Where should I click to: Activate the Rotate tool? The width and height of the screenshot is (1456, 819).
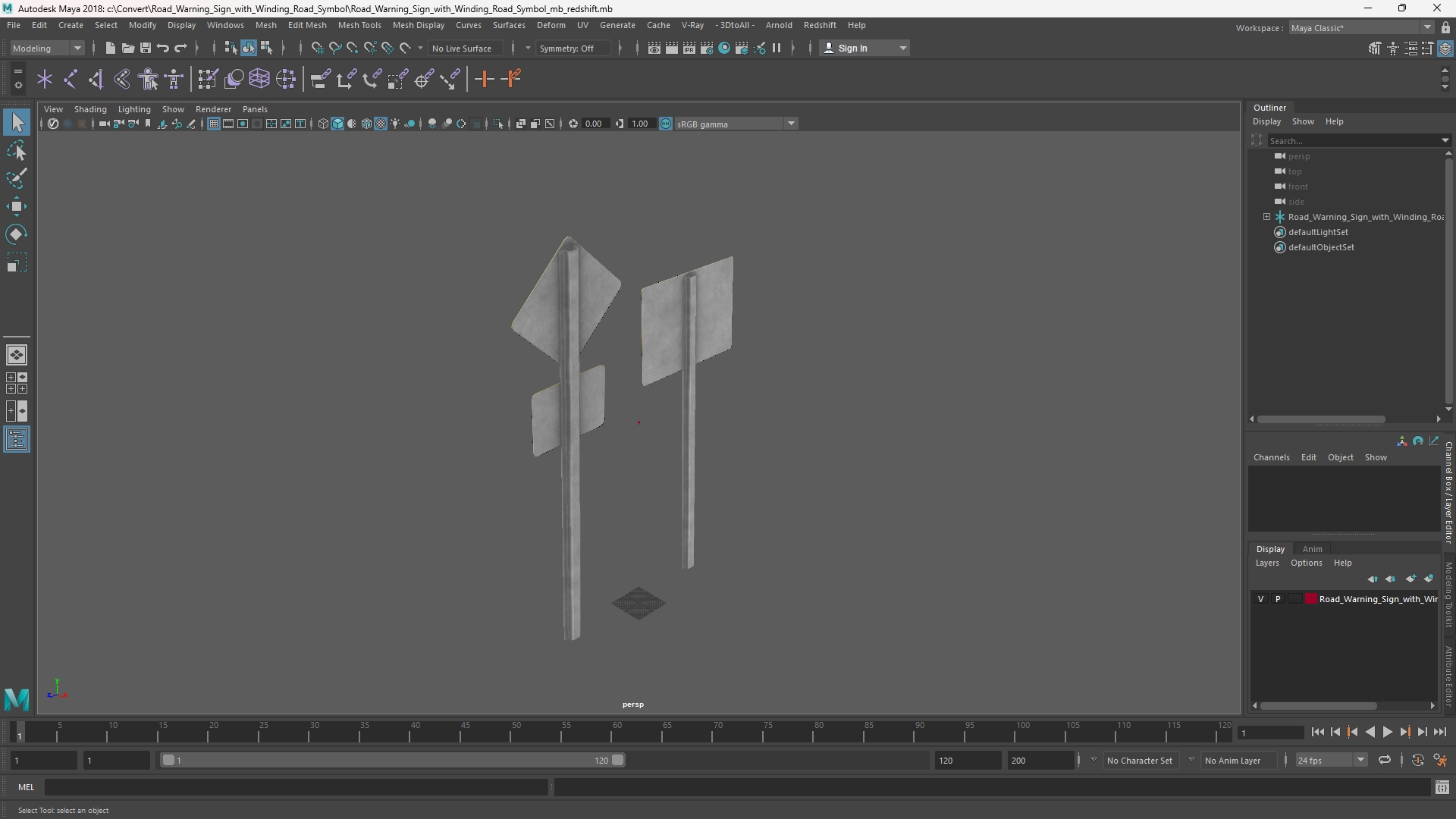click(x=17, y=234)
